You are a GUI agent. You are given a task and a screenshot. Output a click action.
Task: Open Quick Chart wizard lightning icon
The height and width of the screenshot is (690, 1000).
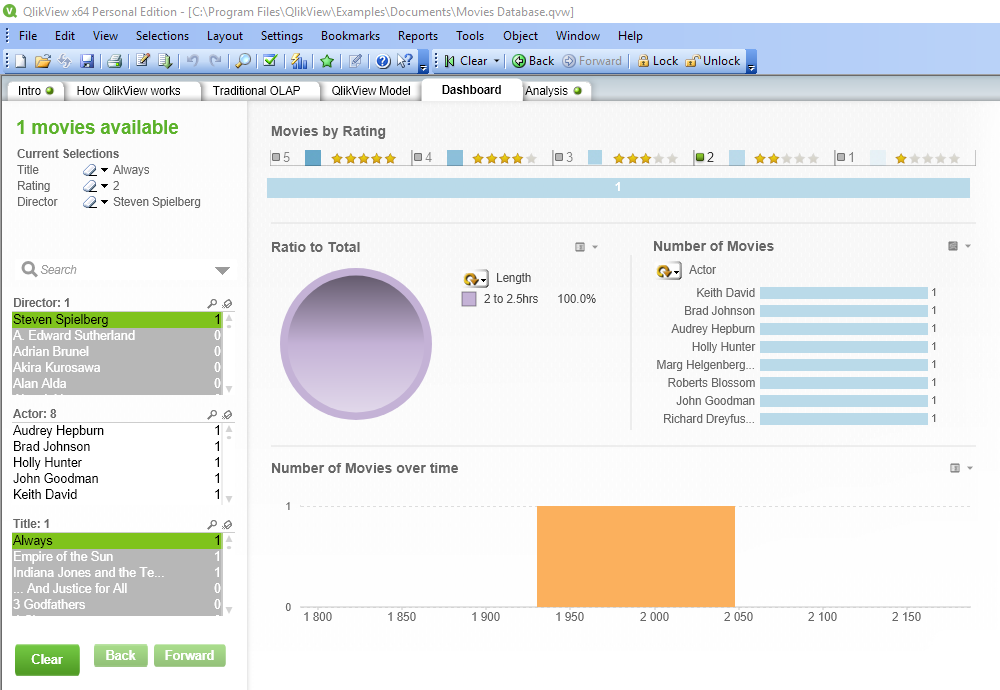299,61
